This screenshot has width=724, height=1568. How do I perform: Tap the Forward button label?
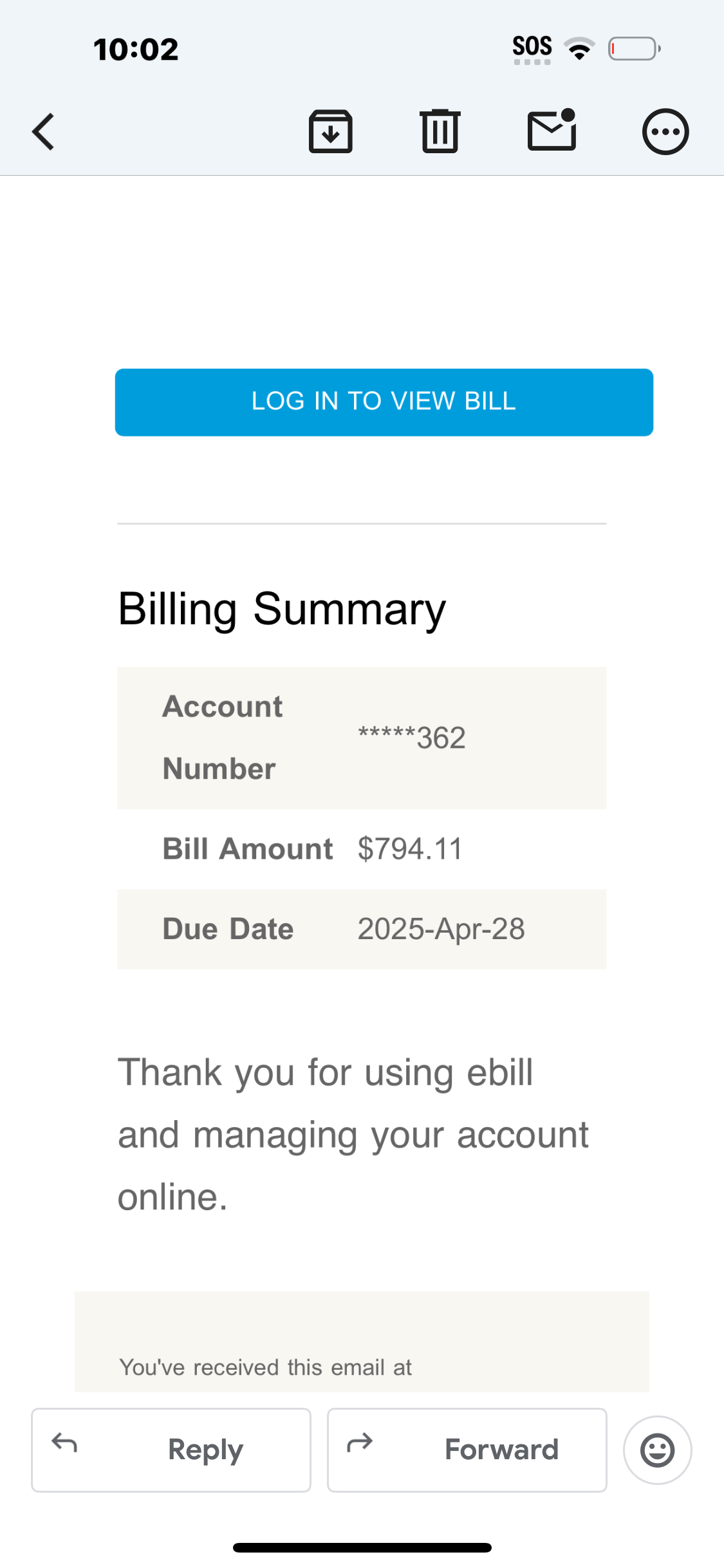click(x=501, y=1450)
